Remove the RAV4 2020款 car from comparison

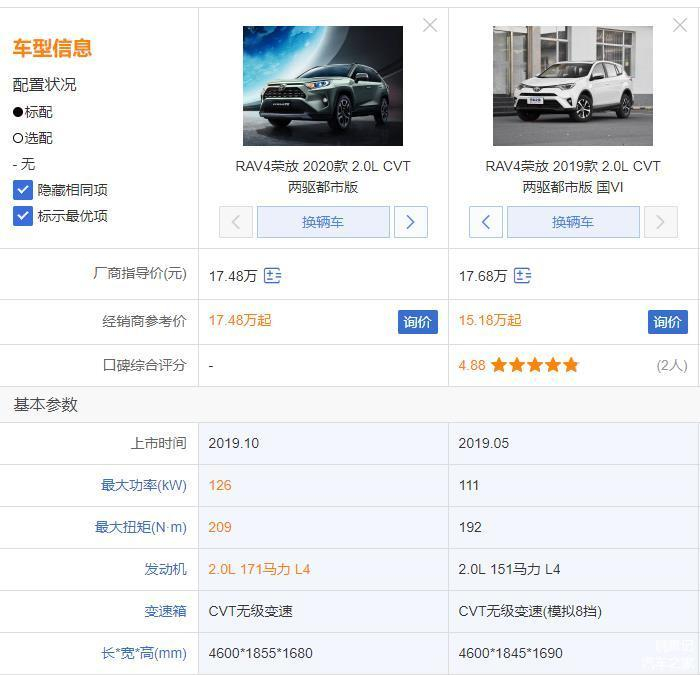(x=430, y=25)
